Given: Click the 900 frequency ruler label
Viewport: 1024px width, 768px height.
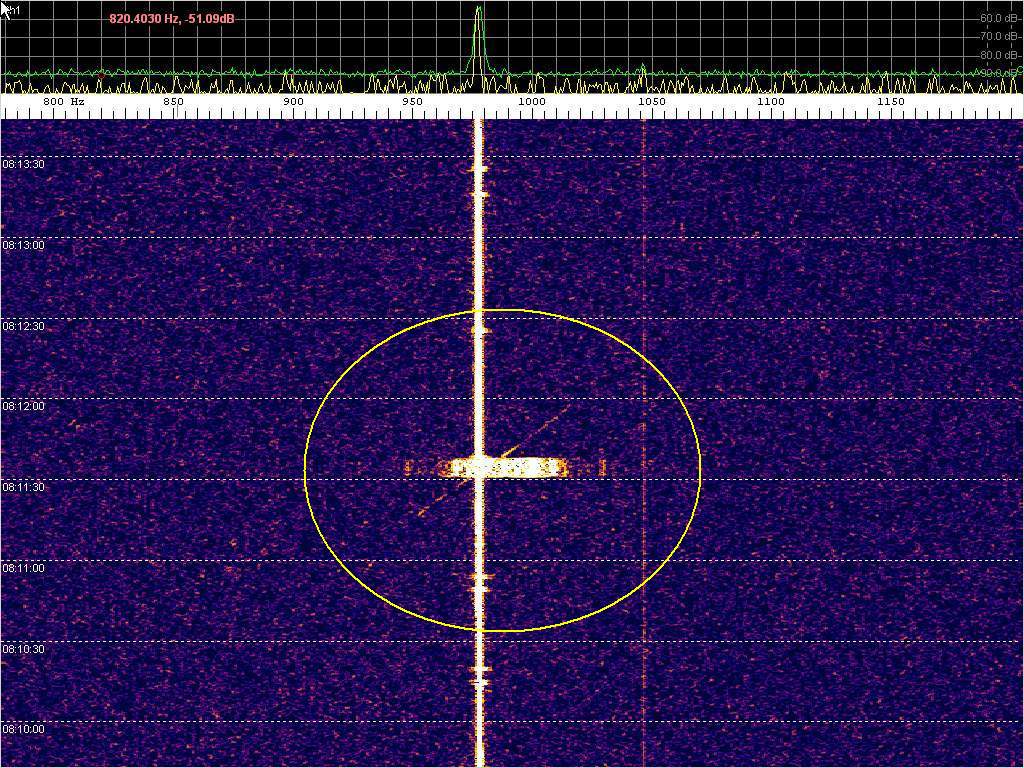Looking at the screenshot, I should [293, 102].
